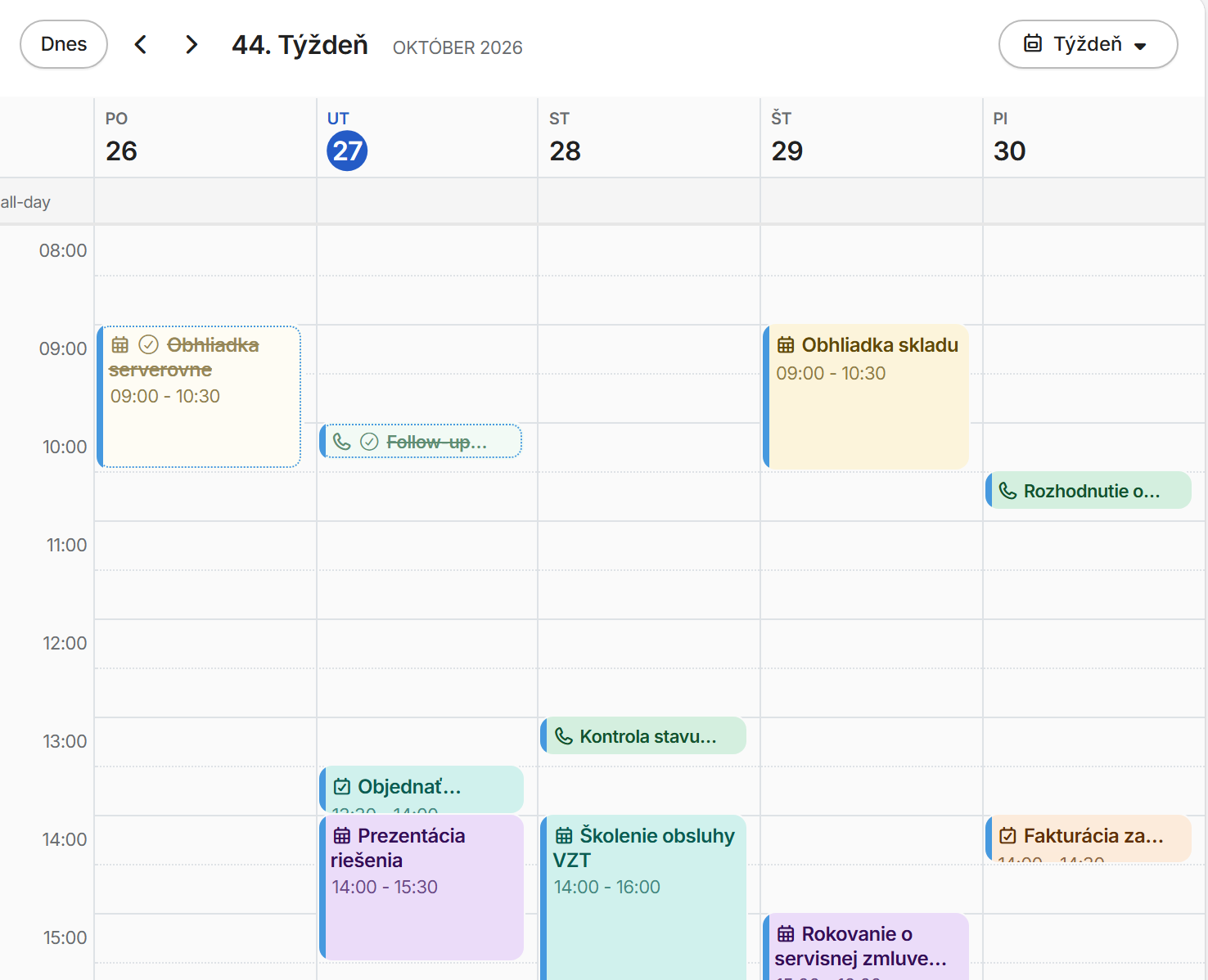Click the Dnes (today) button
The width and height of the screenshot is (1208, 980).
click(x=64, y=44)
